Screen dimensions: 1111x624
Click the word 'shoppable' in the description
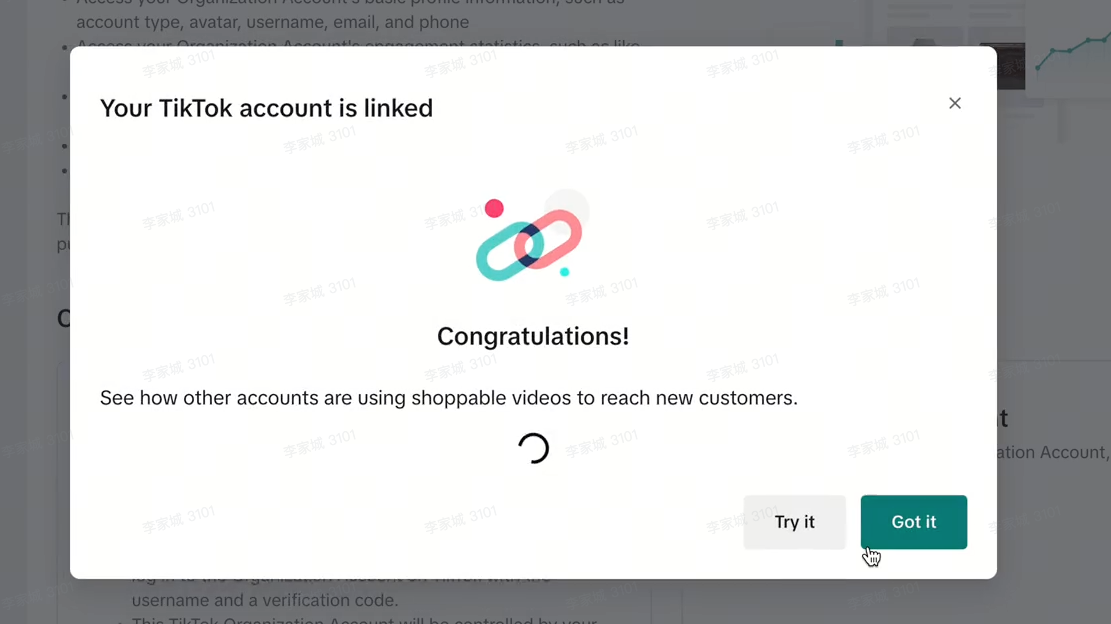(458, 398)
